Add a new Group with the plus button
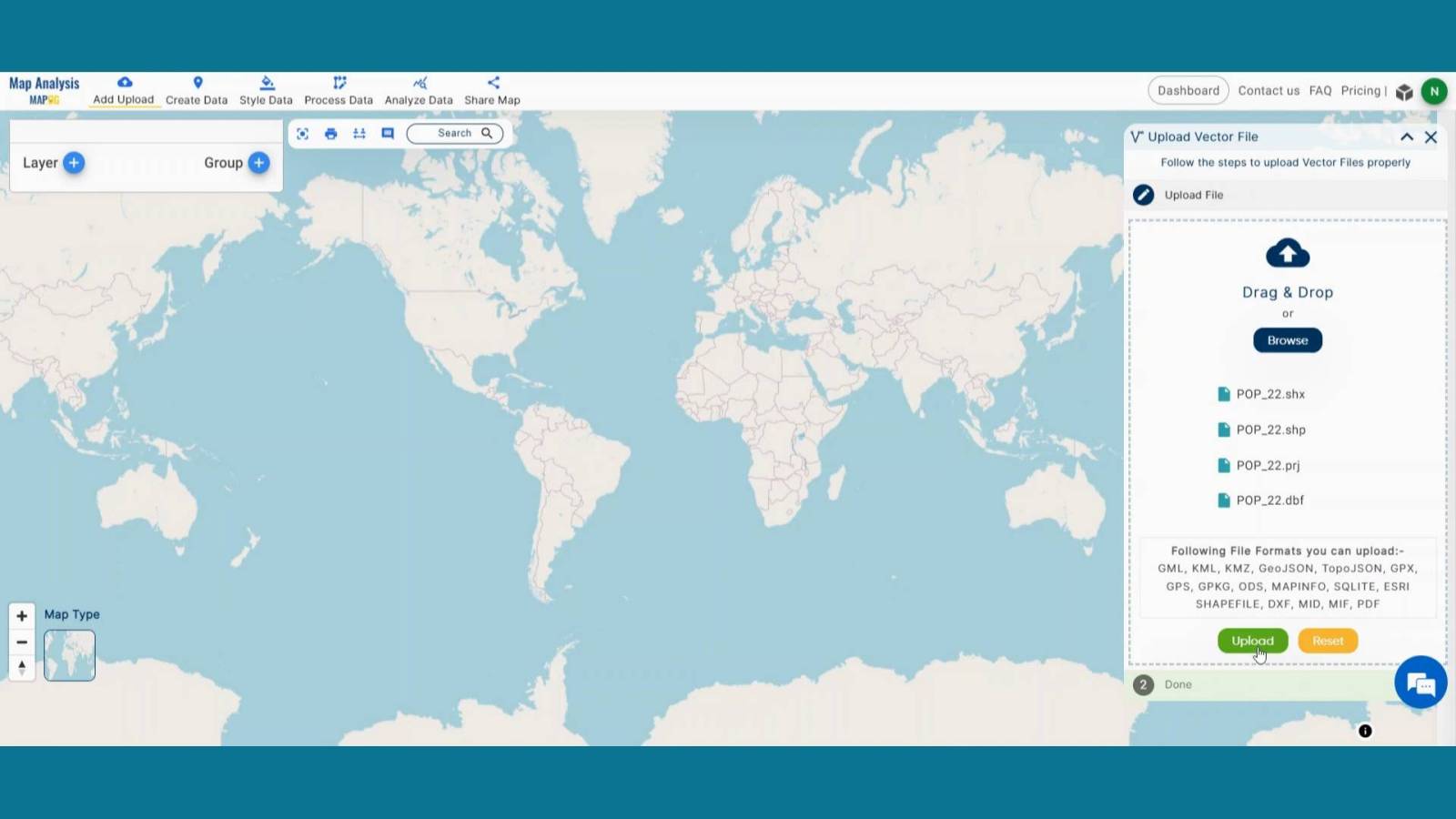 click(258, 162)
